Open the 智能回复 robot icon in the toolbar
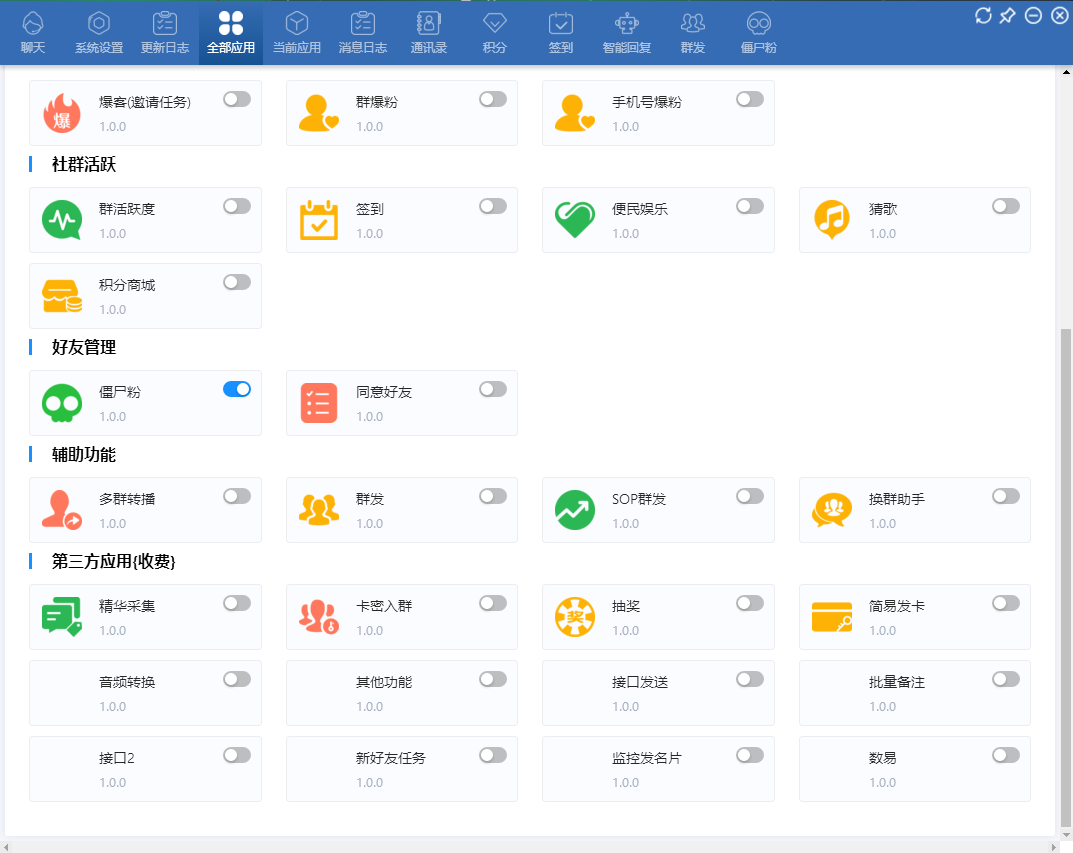 pyautogui.click(x=626, y=24)
